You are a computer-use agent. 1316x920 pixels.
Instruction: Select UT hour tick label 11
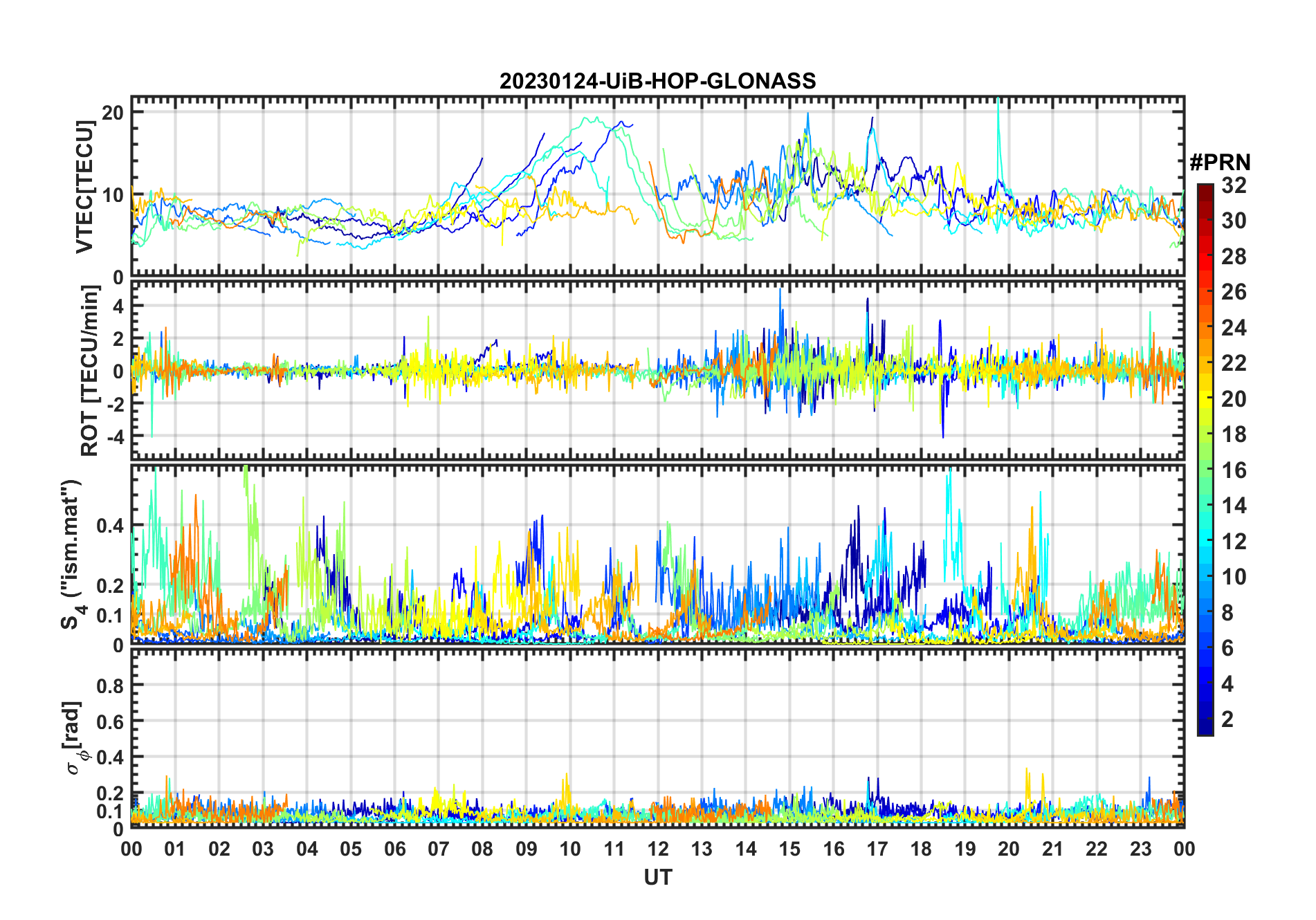click(x=614, y=849)
